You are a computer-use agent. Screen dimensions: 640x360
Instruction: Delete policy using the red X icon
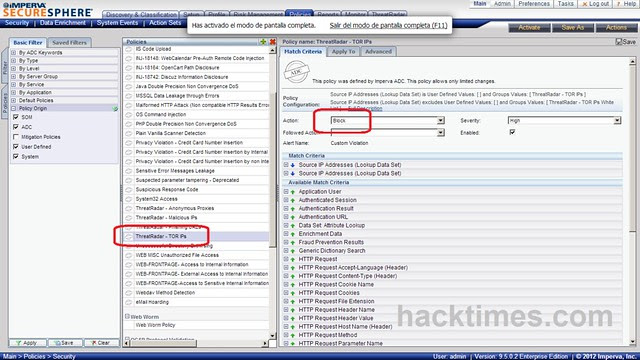tap(273, 42)
